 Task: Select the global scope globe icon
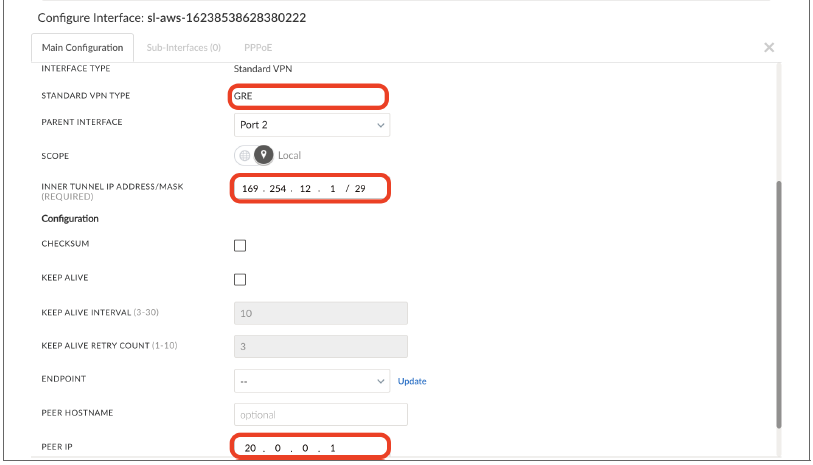(x=245, y=156)
